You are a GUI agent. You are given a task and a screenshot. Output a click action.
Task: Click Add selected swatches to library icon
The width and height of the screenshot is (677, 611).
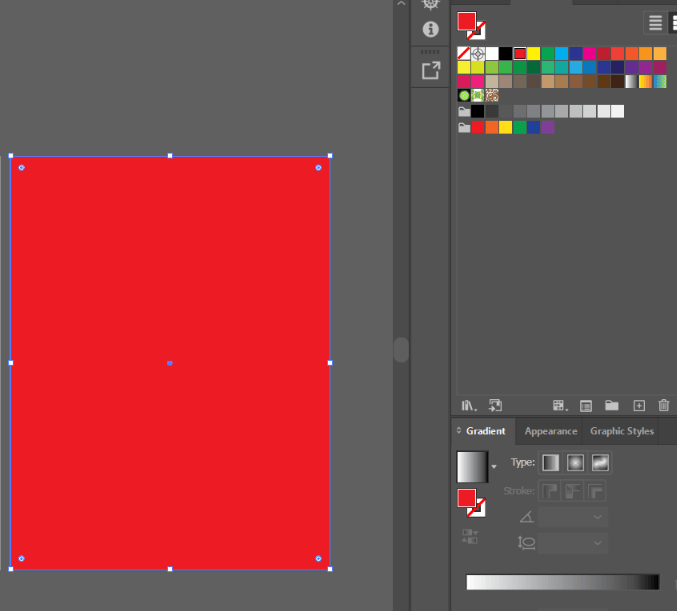click(495, 405)
